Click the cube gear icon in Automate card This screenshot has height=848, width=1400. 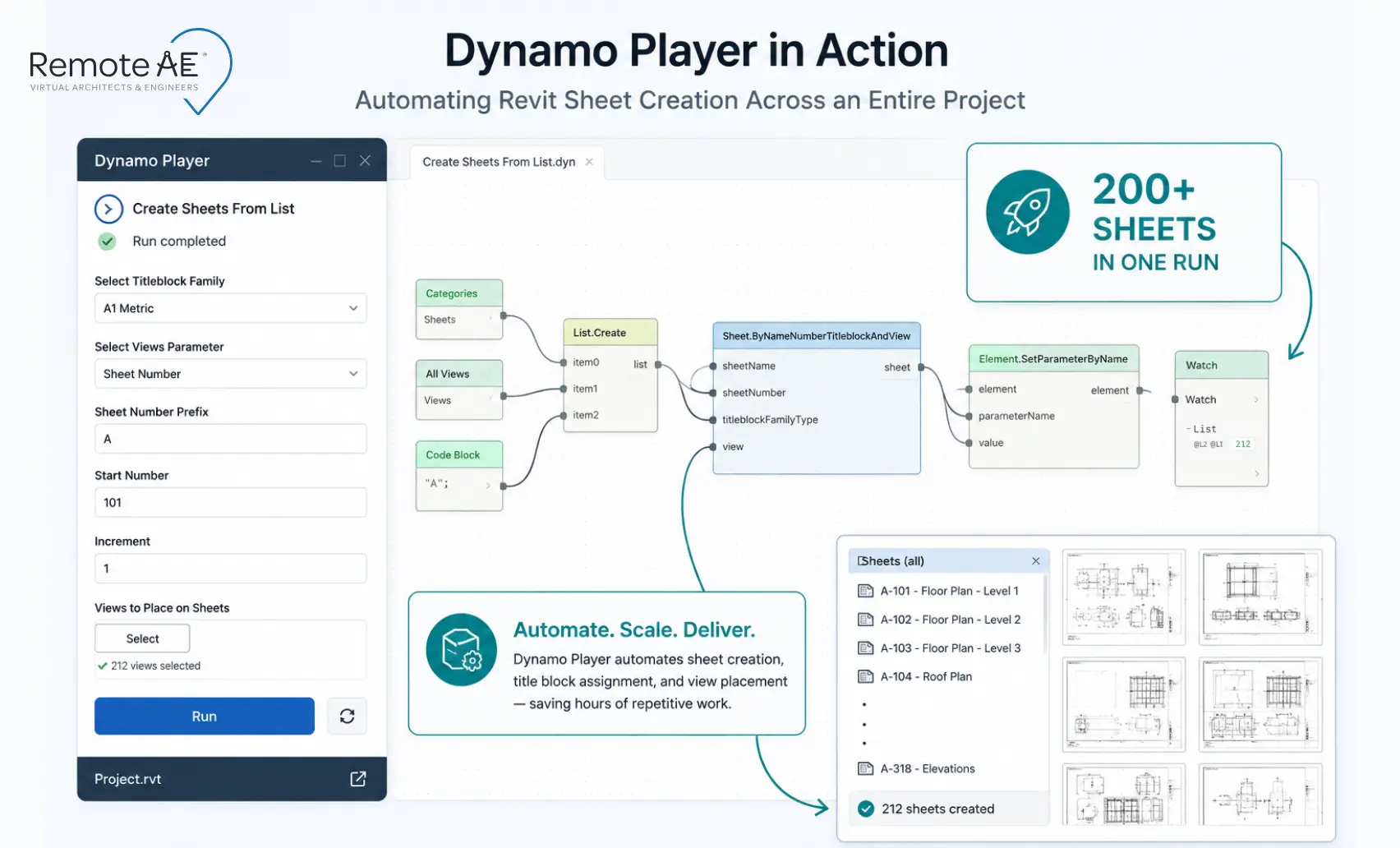461,649
